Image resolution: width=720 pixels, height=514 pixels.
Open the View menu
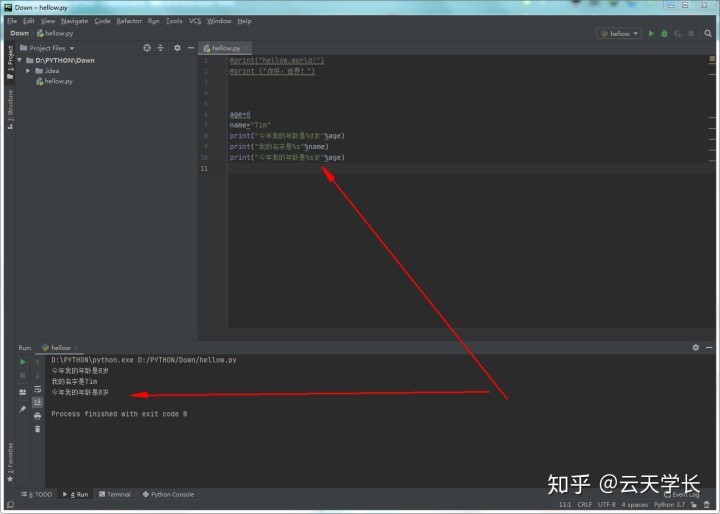click(x=48, y=21)
